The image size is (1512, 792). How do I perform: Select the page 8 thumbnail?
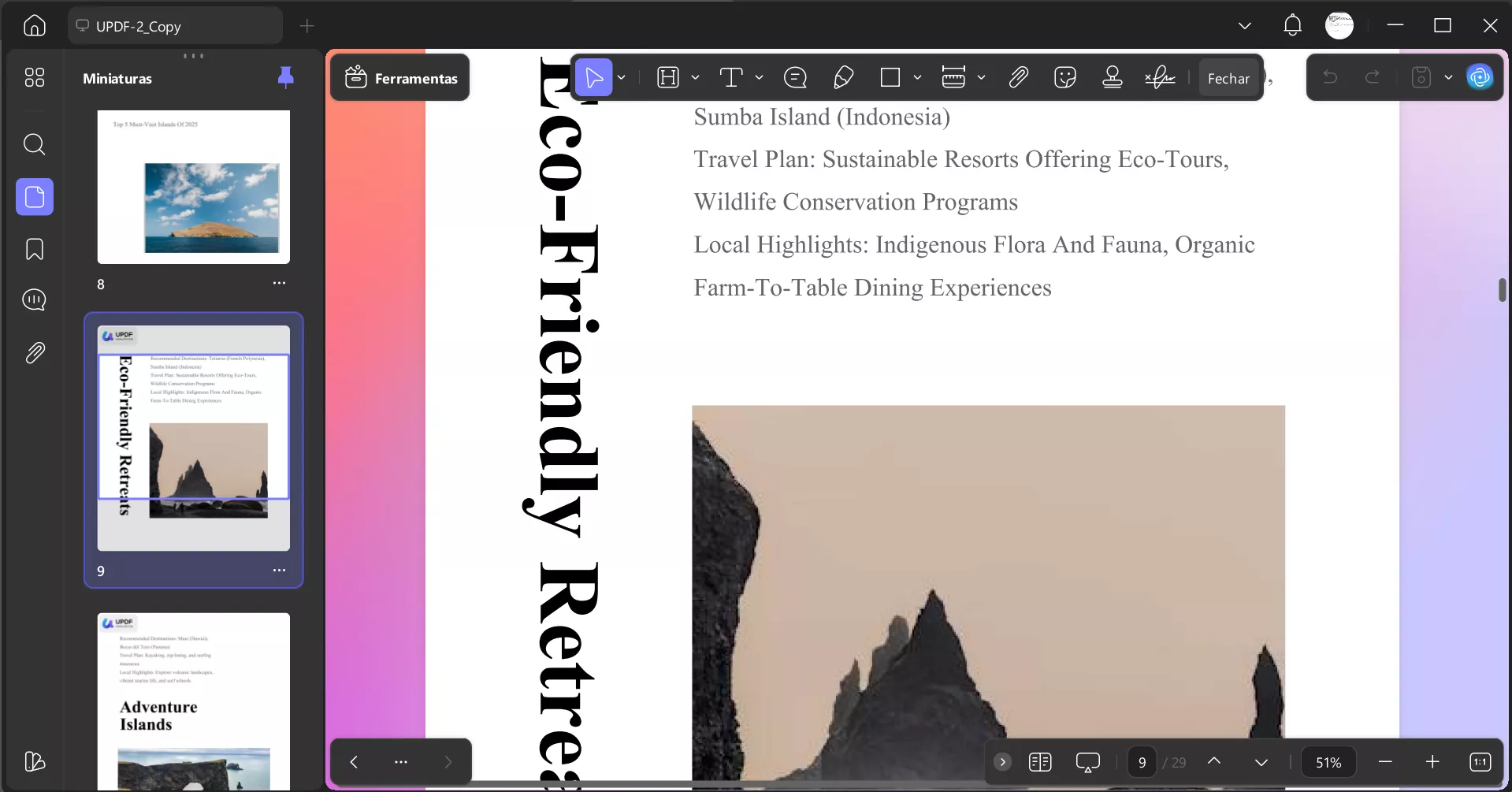[193, 187]
